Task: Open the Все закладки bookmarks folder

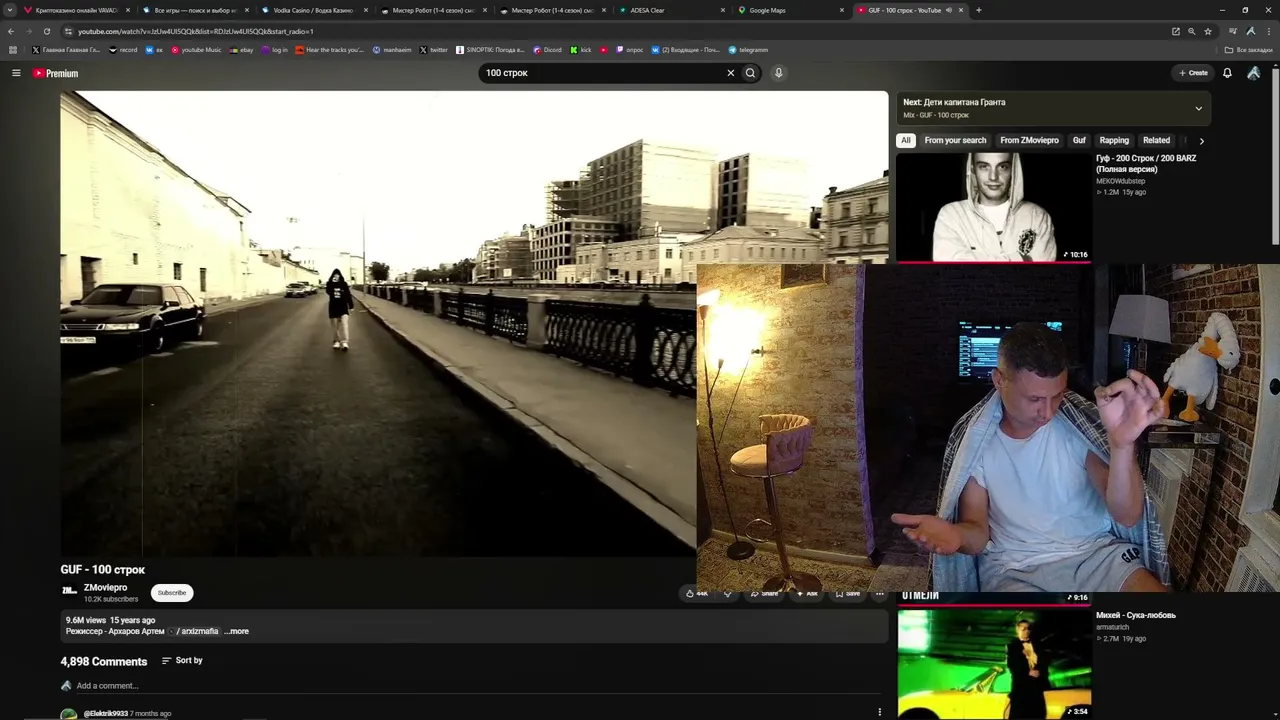Action: (1249, 50)
